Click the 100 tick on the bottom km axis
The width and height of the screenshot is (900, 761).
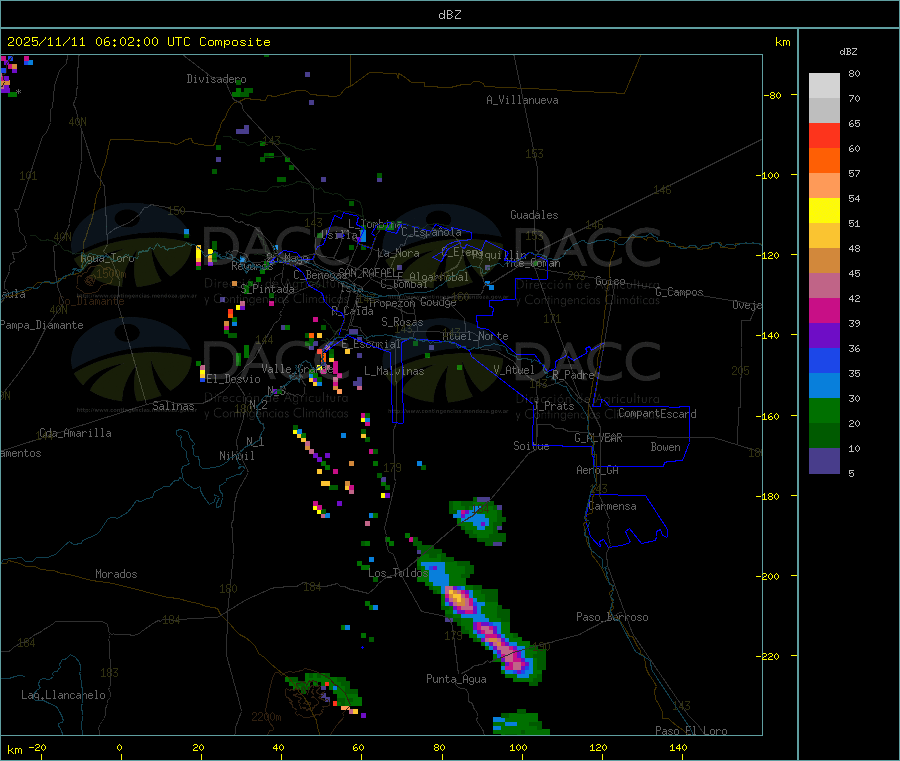click(518, 747)
